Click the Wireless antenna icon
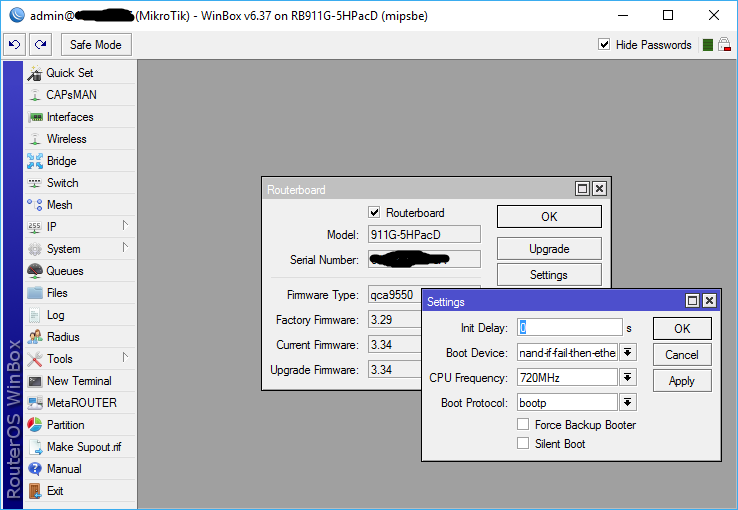738x510 pixels. (x=35, y=139)
